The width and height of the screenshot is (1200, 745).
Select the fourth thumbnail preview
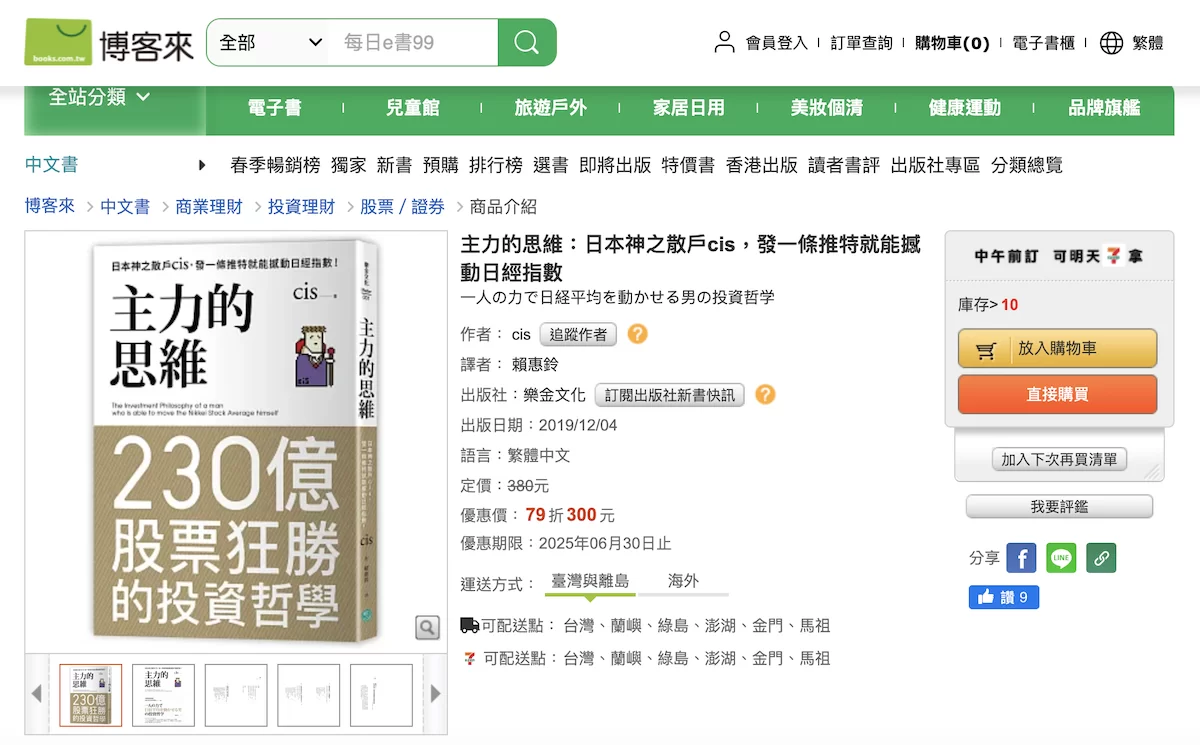pyautogui.click(x=309, y=695)
